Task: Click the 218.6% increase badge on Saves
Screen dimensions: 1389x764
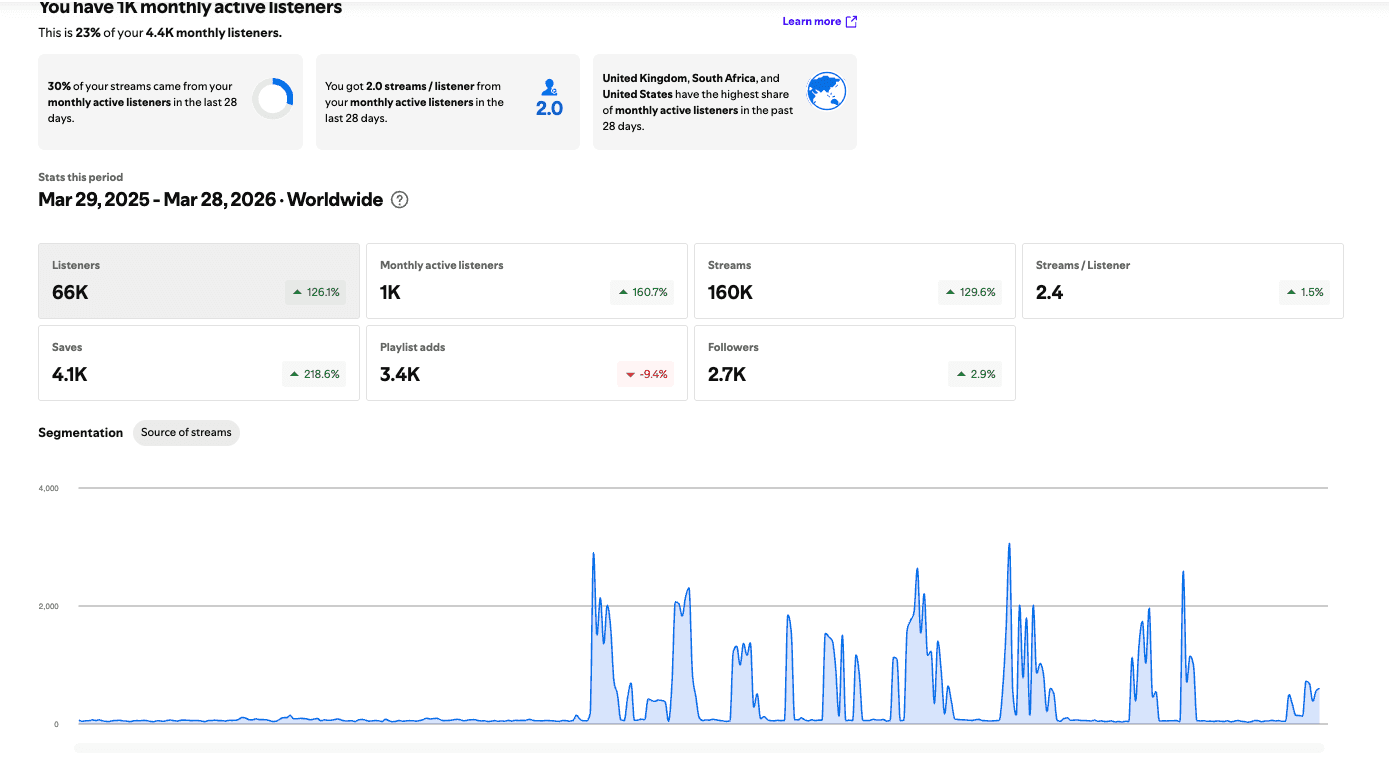Action: (315, 374)
